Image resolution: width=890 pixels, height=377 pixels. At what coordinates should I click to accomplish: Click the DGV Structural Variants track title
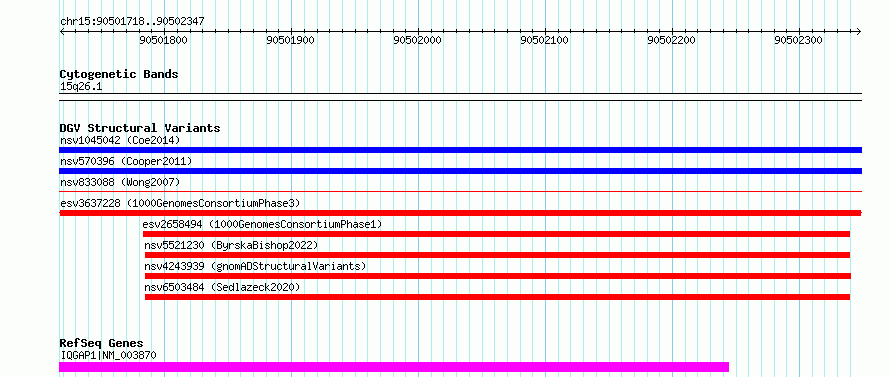(x=140, y=128)
